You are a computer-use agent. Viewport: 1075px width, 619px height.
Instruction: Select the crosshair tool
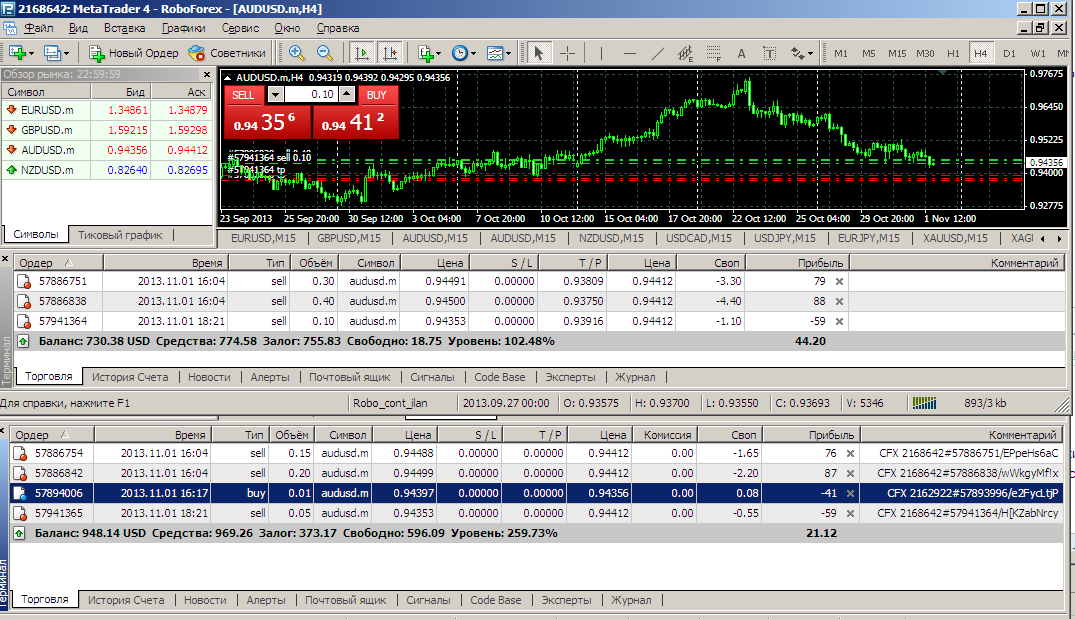(x=567, y=53)
